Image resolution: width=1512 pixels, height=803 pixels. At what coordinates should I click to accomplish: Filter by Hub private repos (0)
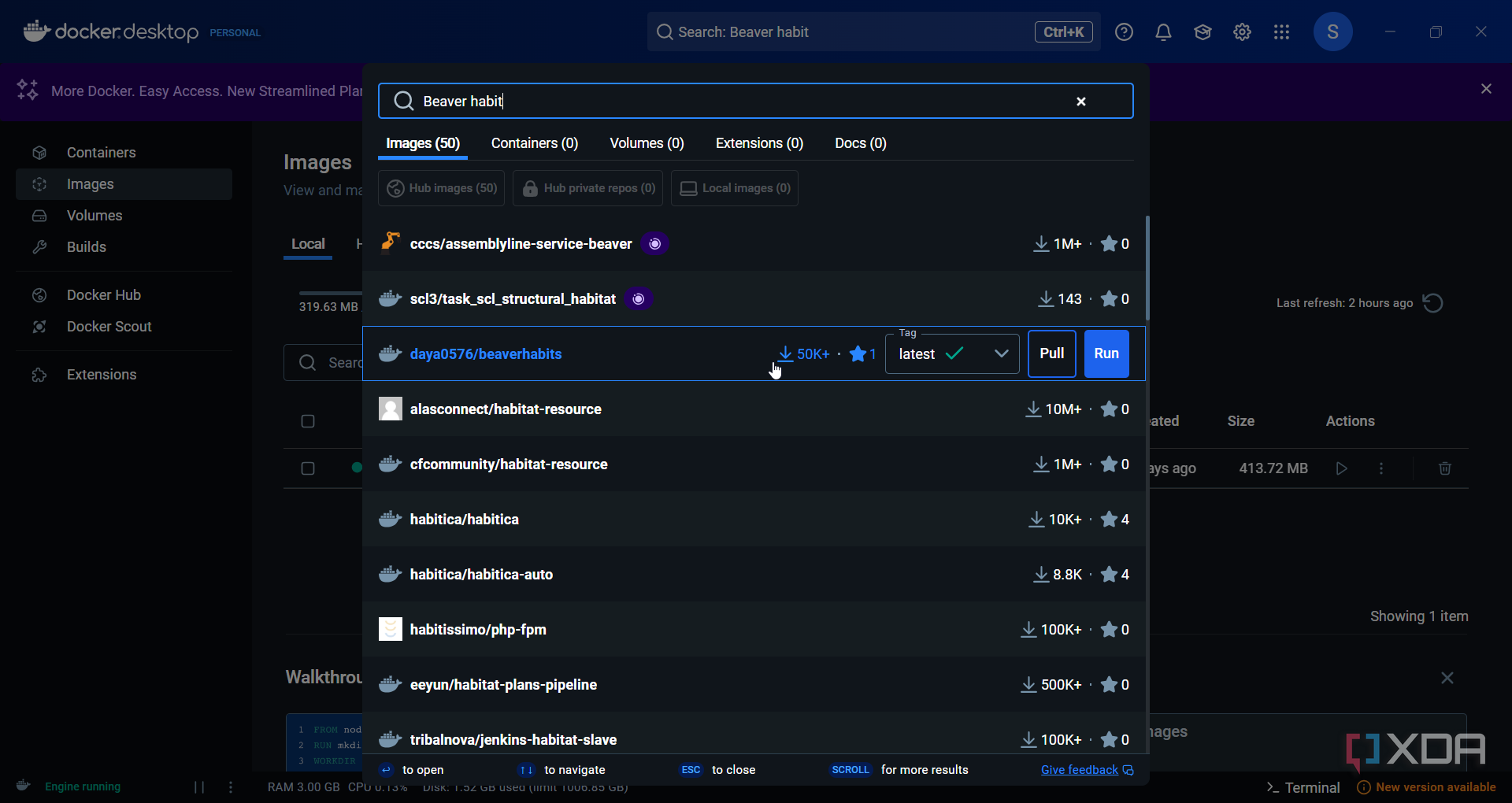click(587, 188)
